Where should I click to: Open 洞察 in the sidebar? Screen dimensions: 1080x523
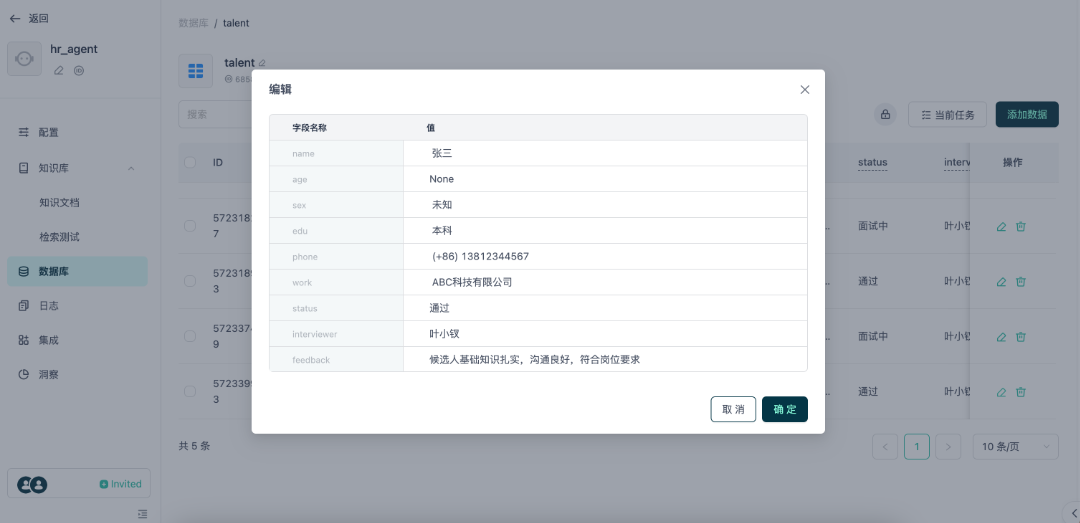[77, 375]
